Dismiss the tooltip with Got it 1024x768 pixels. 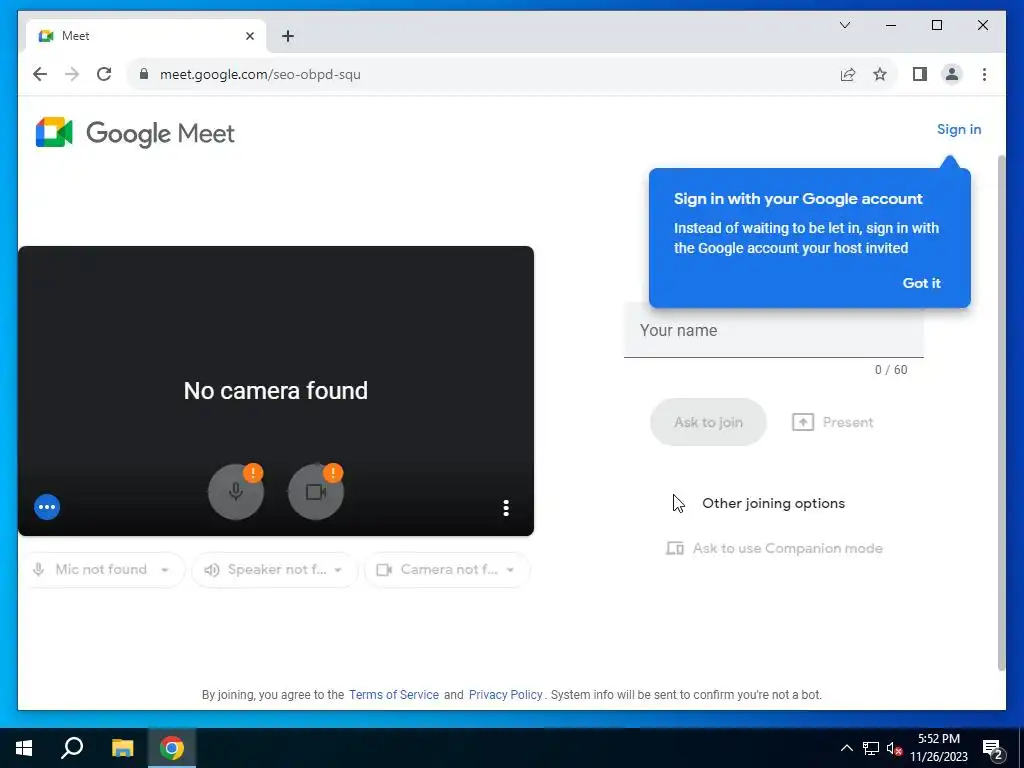(x=921, y=283)
